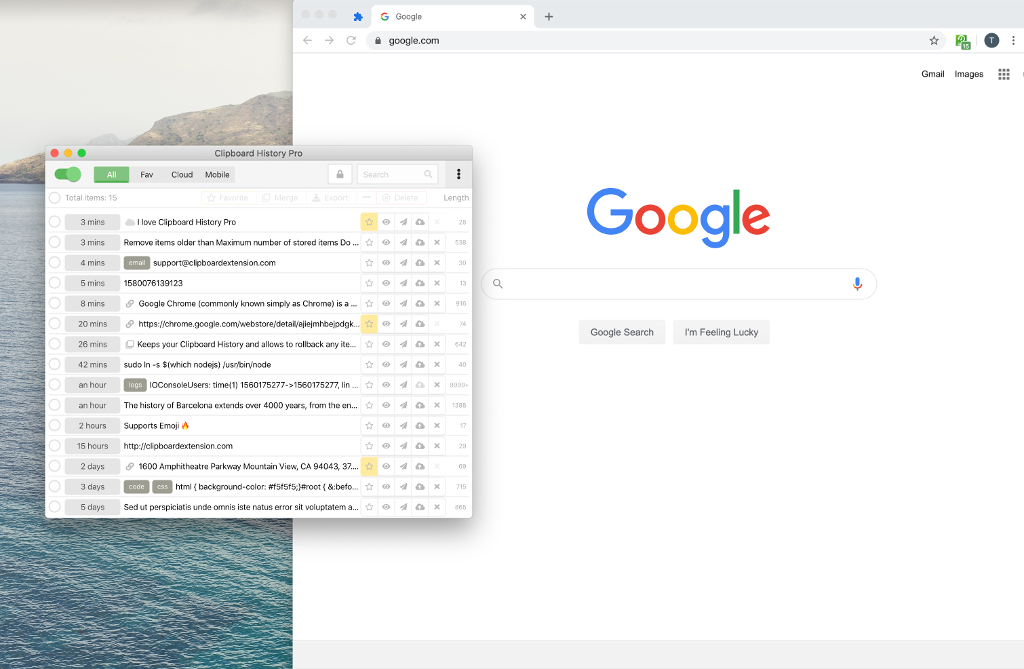Viewport: 1024px width, 669px height.
Task: Open the three-dot menu in Clipboard History Pro
Action: click(x=458, y=174)
